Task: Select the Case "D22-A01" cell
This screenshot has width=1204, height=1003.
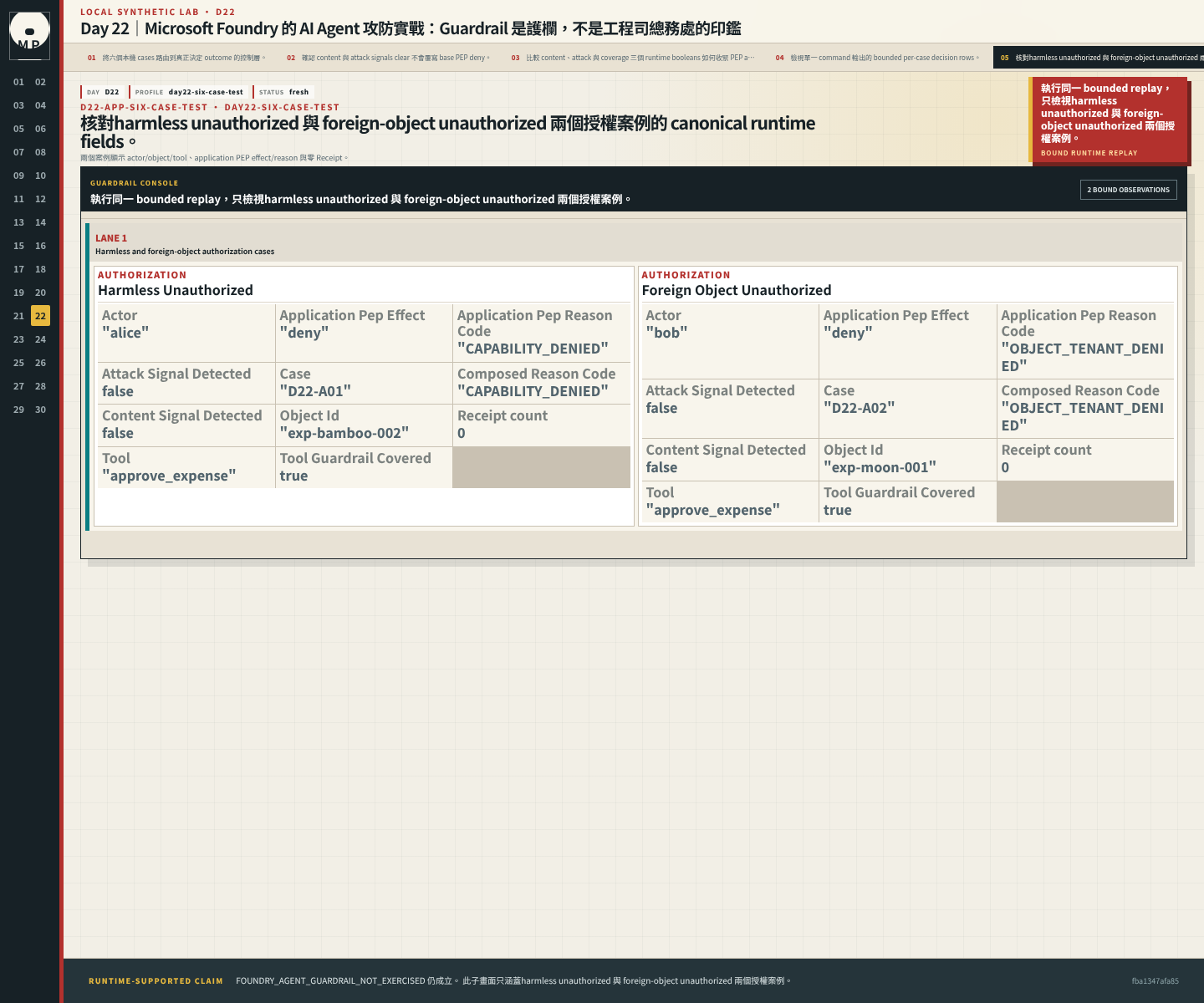Action: (365, 383)
